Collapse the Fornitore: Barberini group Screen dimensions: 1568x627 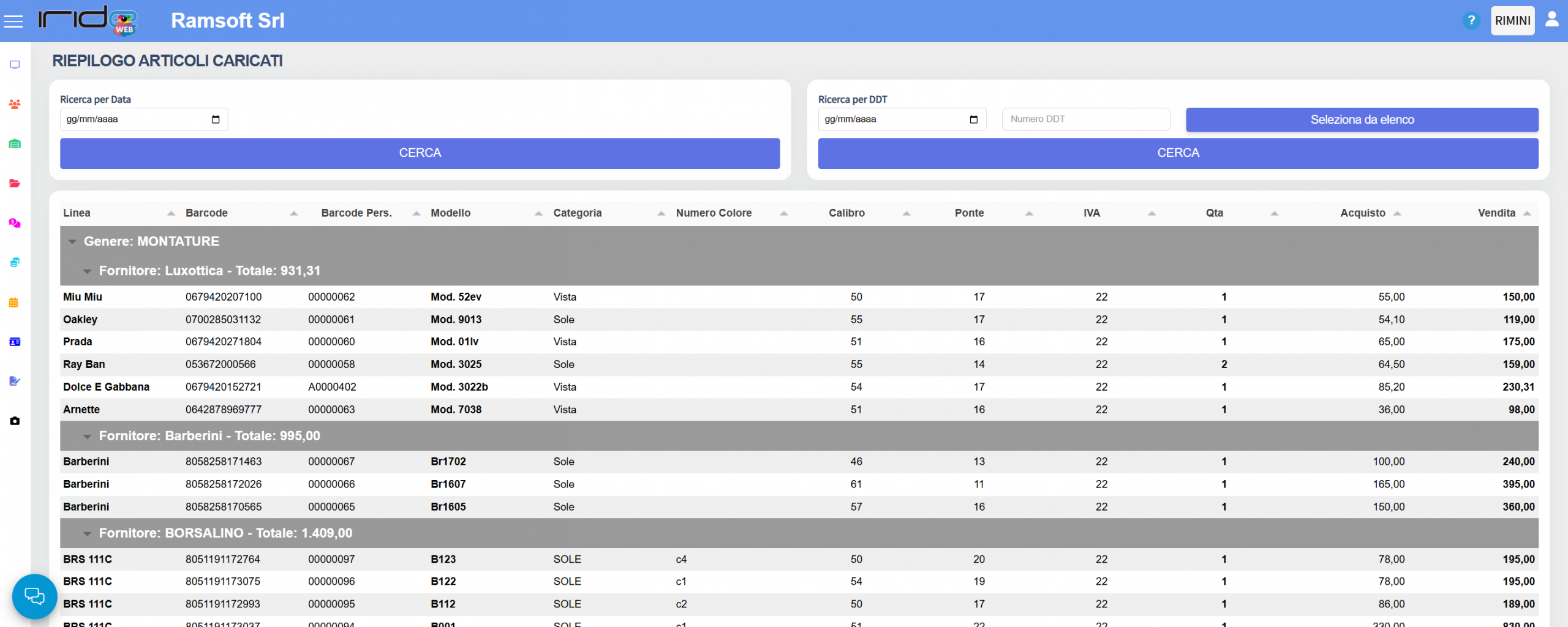(88, 437)
